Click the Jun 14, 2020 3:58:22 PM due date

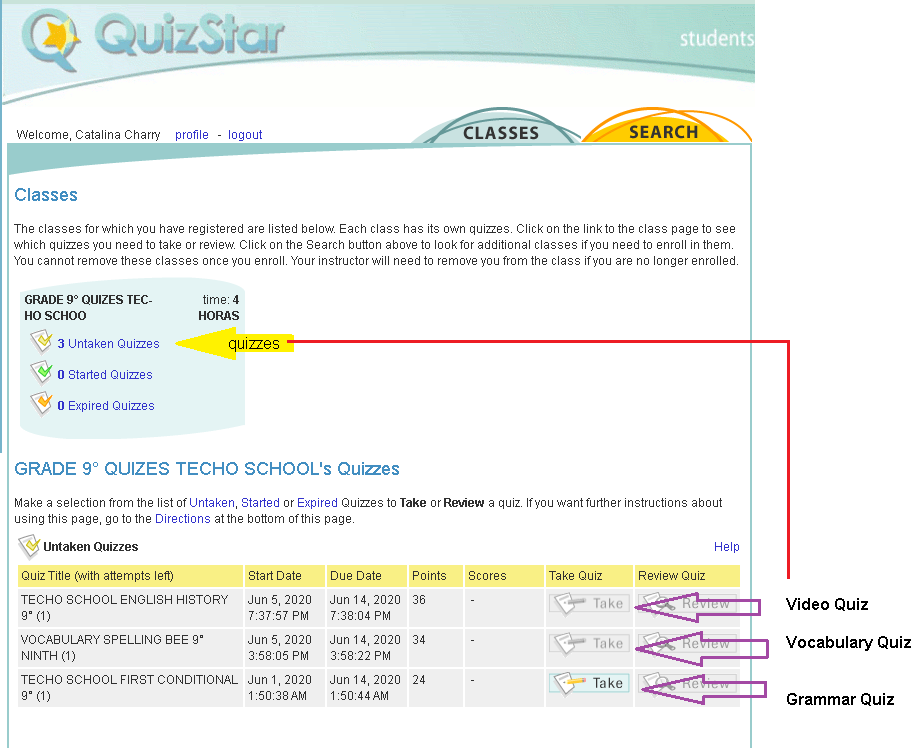pos(365,648)
